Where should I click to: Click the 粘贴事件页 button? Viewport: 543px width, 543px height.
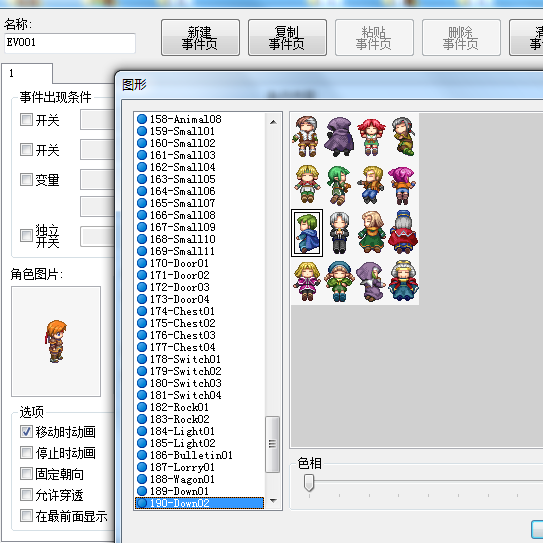(374, 37)
